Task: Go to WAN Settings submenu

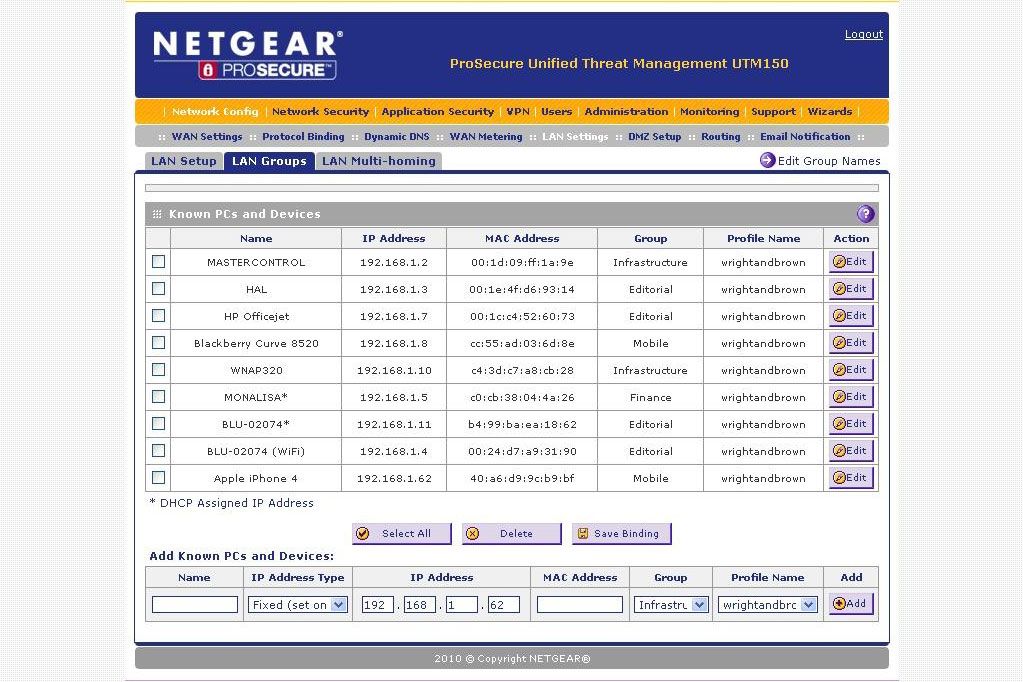Action: [x=207, y=136]
